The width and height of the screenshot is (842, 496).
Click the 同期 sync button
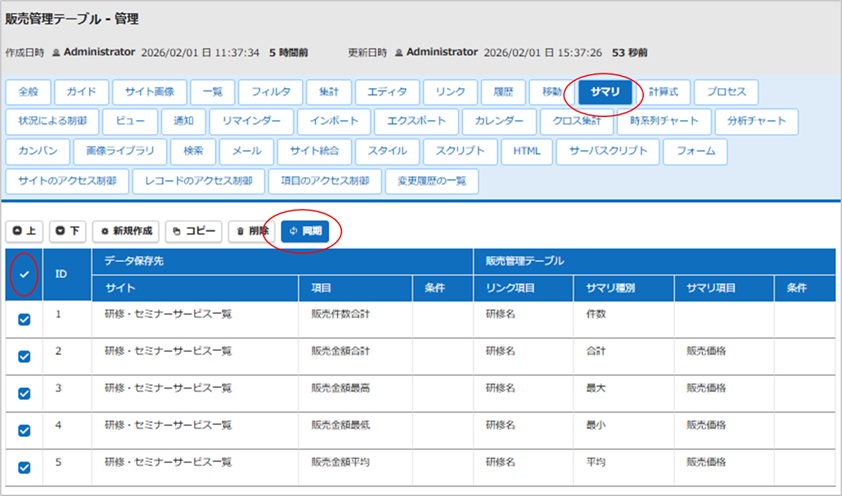pos(305,231)
